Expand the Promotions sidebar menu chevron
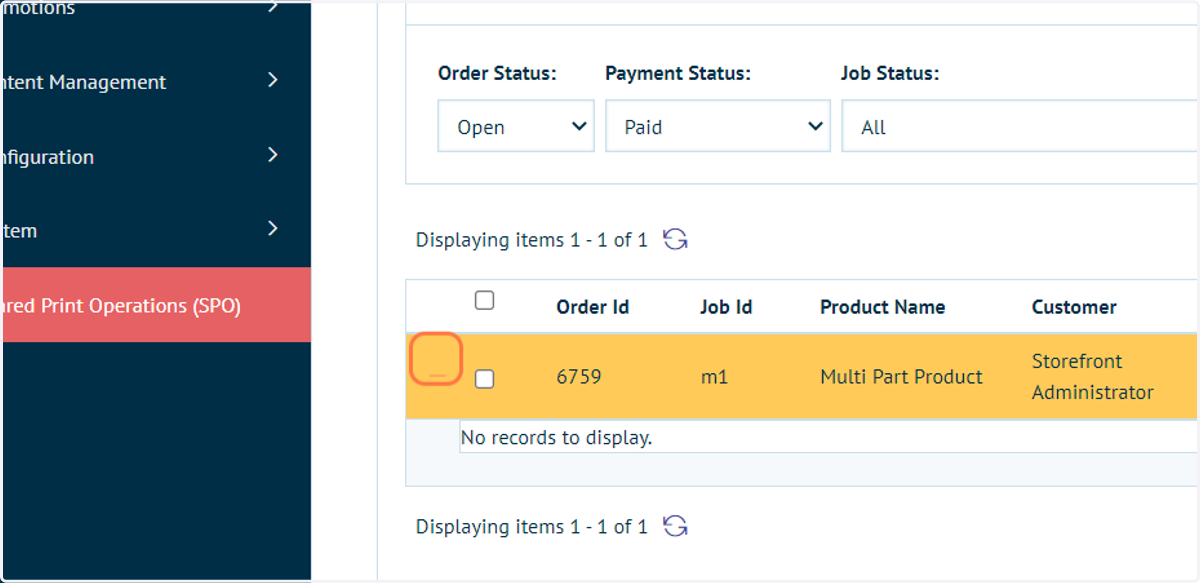 click(x=273, y=7)
